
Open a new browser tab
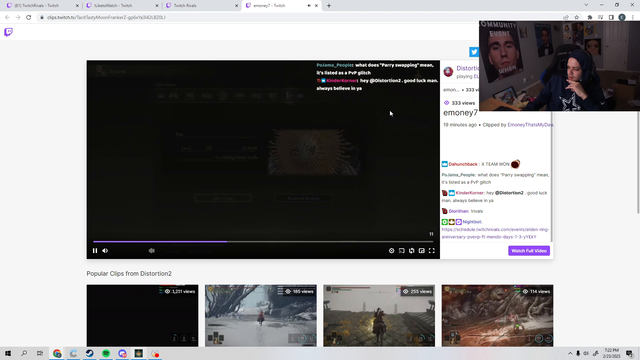pyautogui.click(x=329, y=6)
